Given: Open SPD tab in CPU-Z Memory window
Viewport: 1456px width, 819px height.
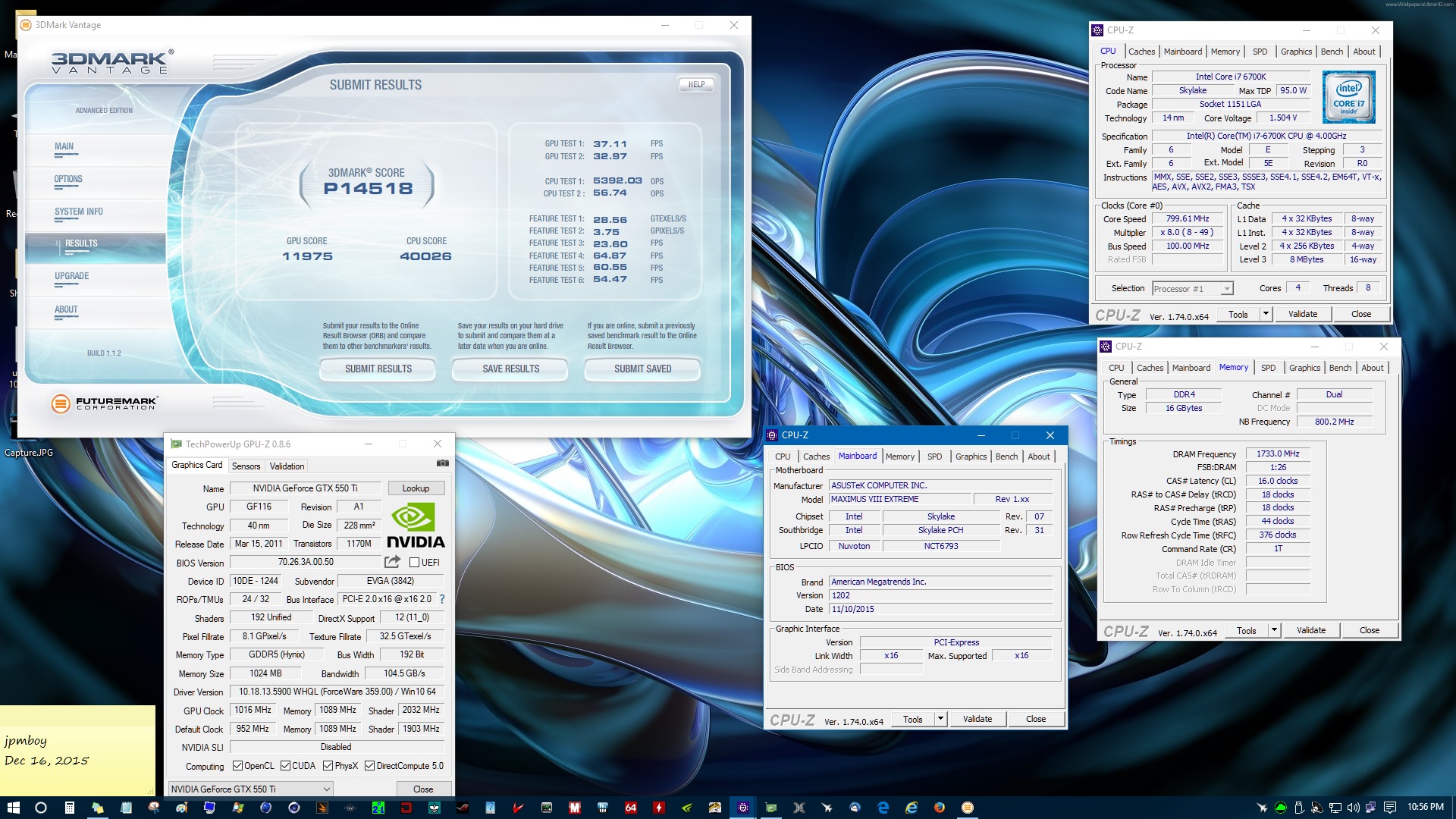Looking at the screenshot, I should coord(1268,368).
